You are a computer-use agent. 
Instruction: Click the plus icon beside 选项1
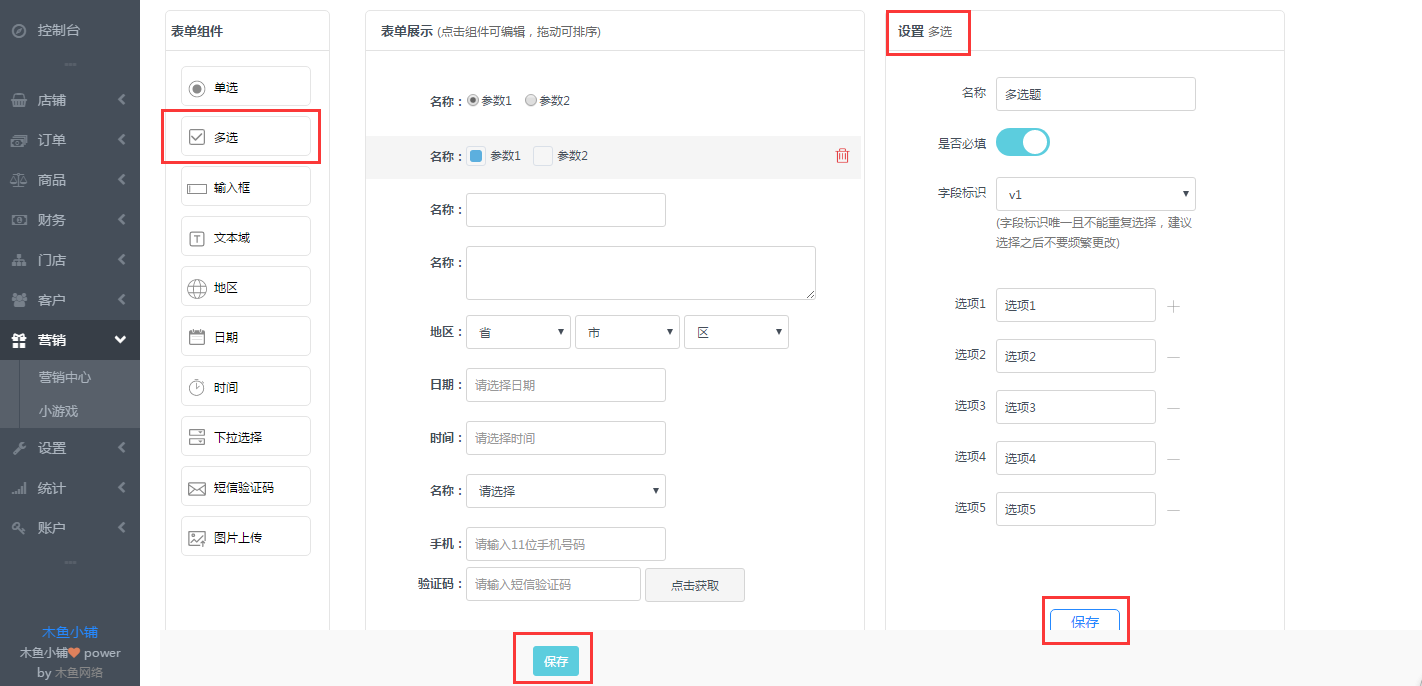point(1173,306)
